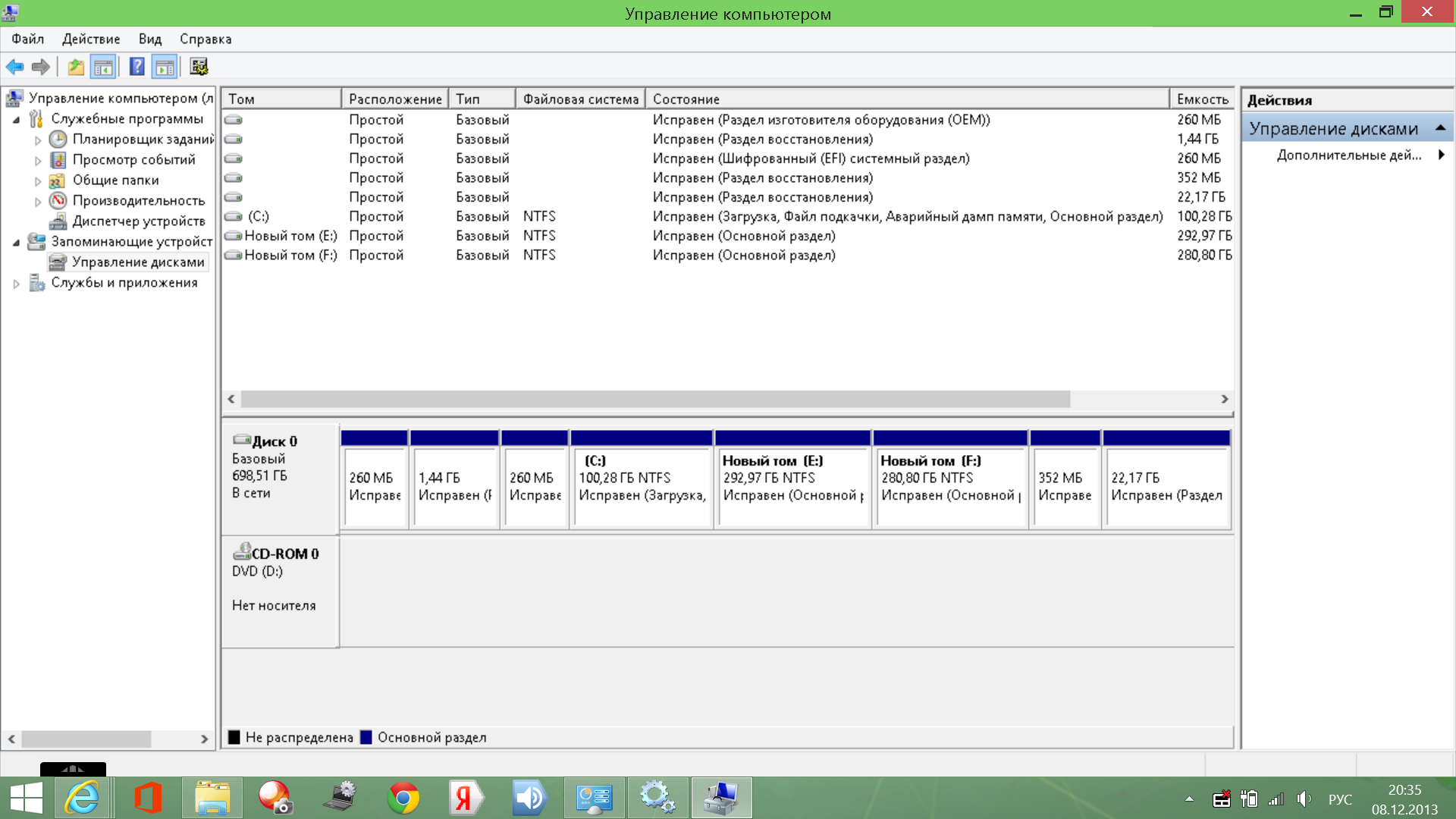Open Device Manager (Диспетчер устройств) in tree

coord(138,221)
